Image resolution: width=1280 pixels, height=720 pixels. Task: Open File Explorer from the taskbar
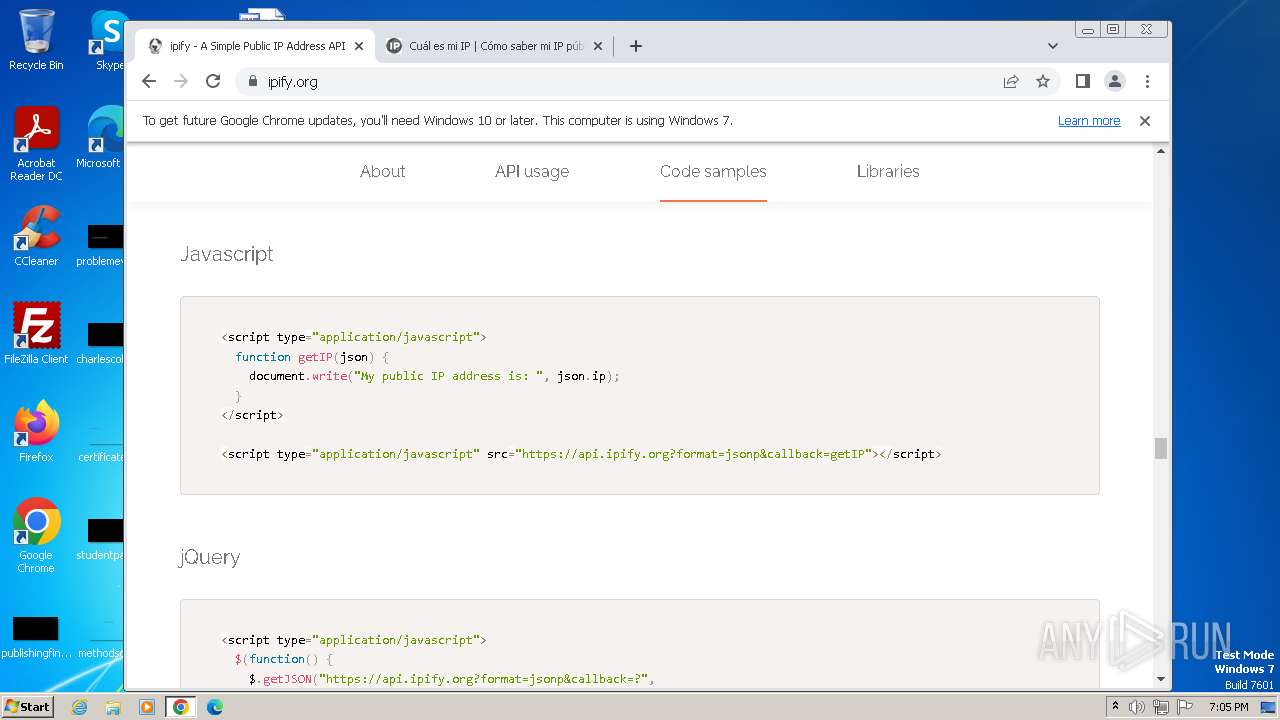point(113,707)
